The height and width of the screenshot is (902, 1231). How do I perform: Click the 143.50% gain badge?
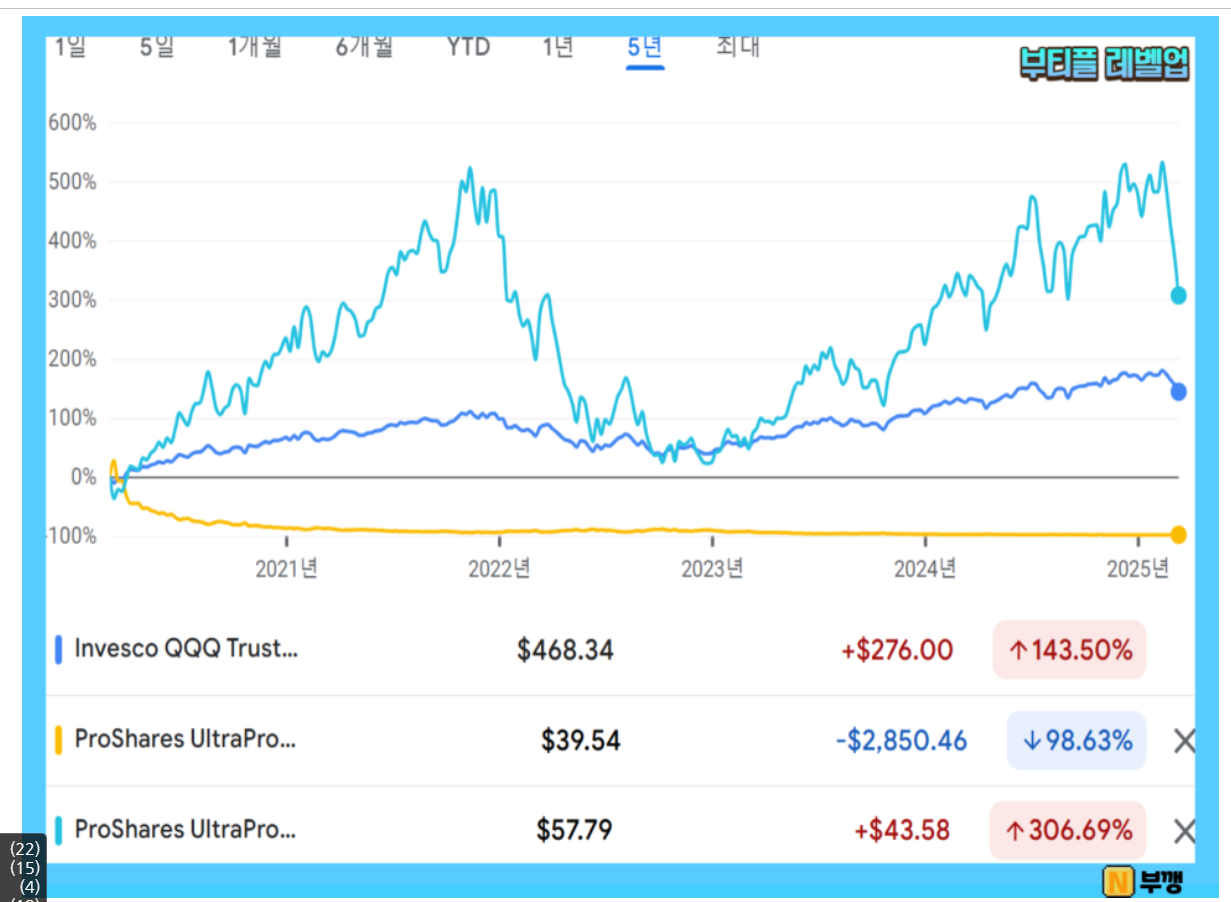pos(1069,650)
